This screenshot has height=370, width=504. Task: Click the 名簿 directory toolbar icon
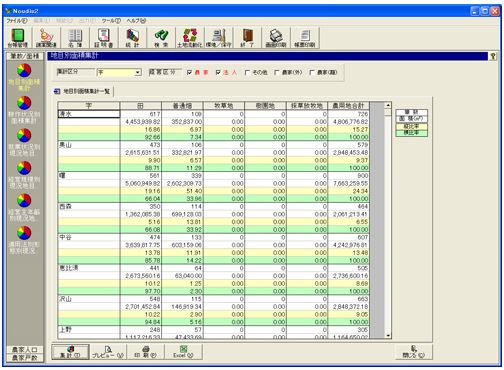pyautogui.click(x=75, y=38)
